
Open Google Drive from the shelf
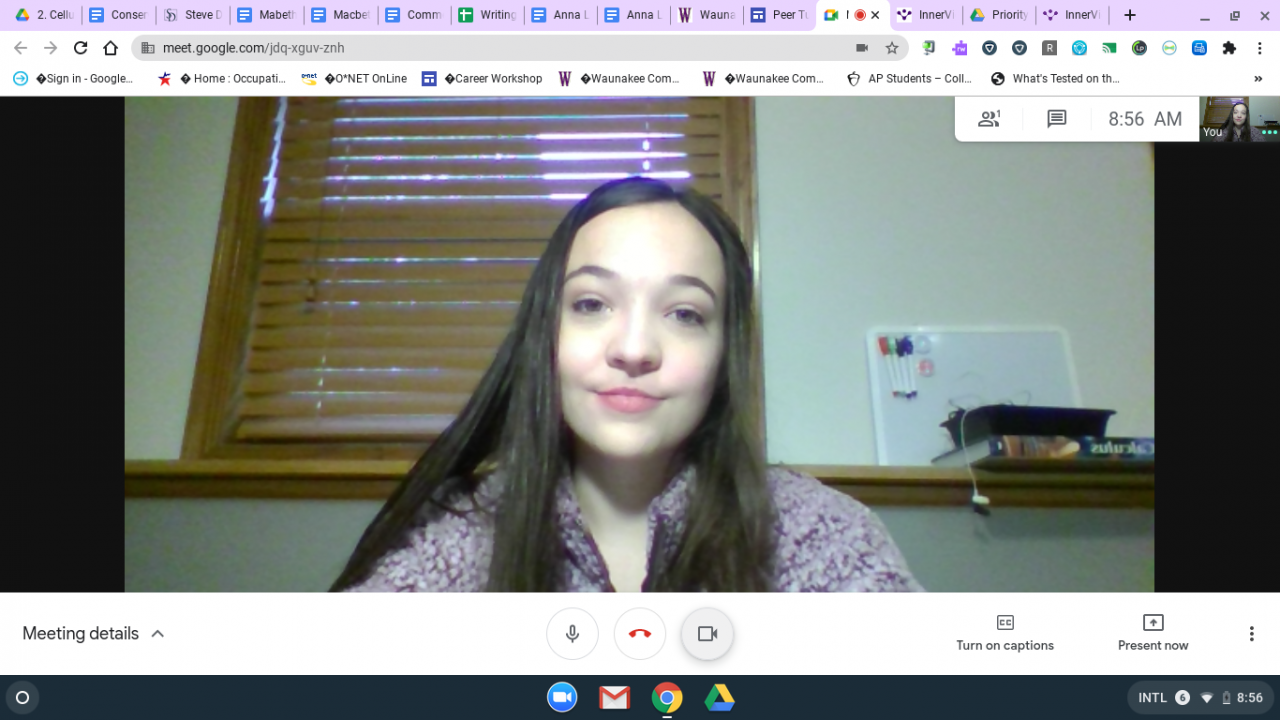coord(719,697)
